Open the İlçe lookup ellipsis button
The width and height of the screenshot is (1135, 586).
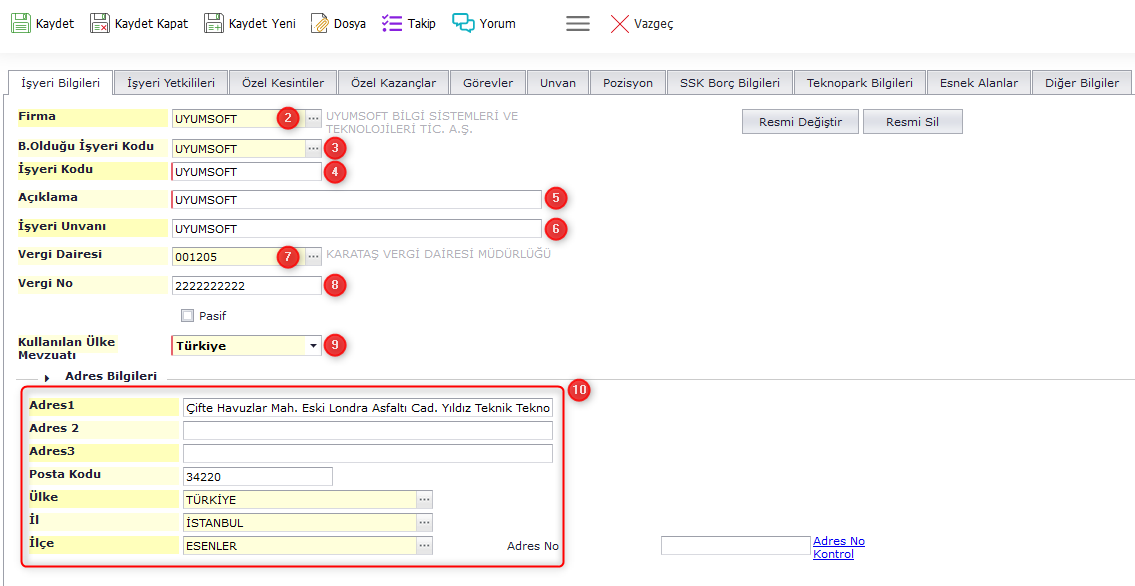coord(425,546)
